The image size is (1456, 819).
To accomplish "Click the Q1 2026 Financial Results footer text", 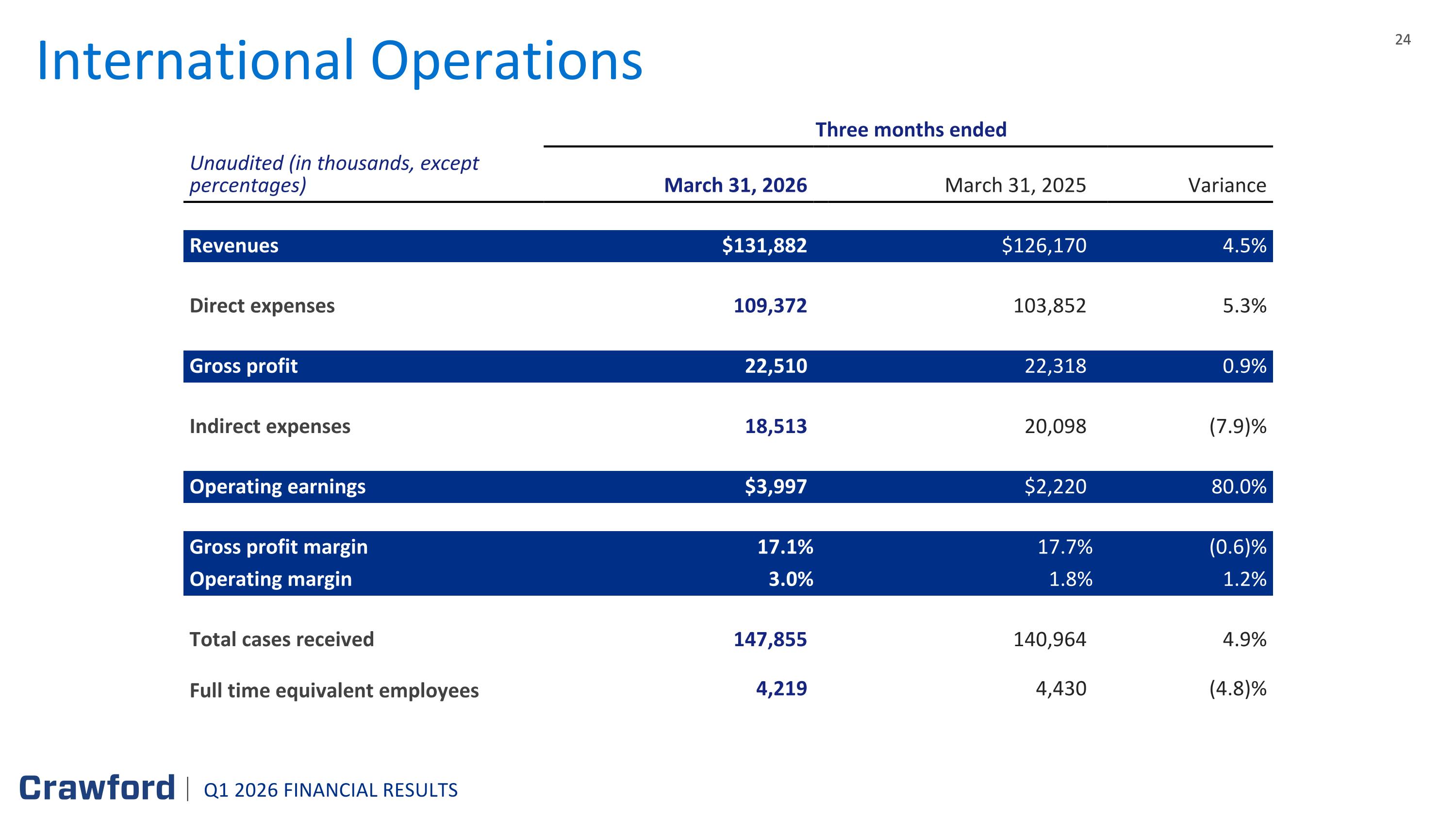I will [331, 790].
